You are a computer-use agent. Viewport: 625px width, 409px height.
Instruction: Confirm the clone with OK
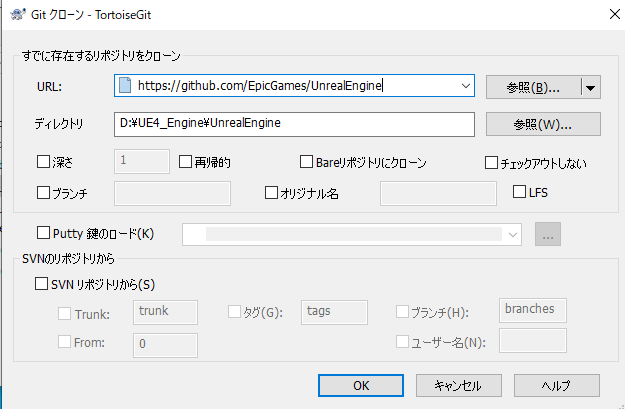pyautogui.click(x=361, y=385)
